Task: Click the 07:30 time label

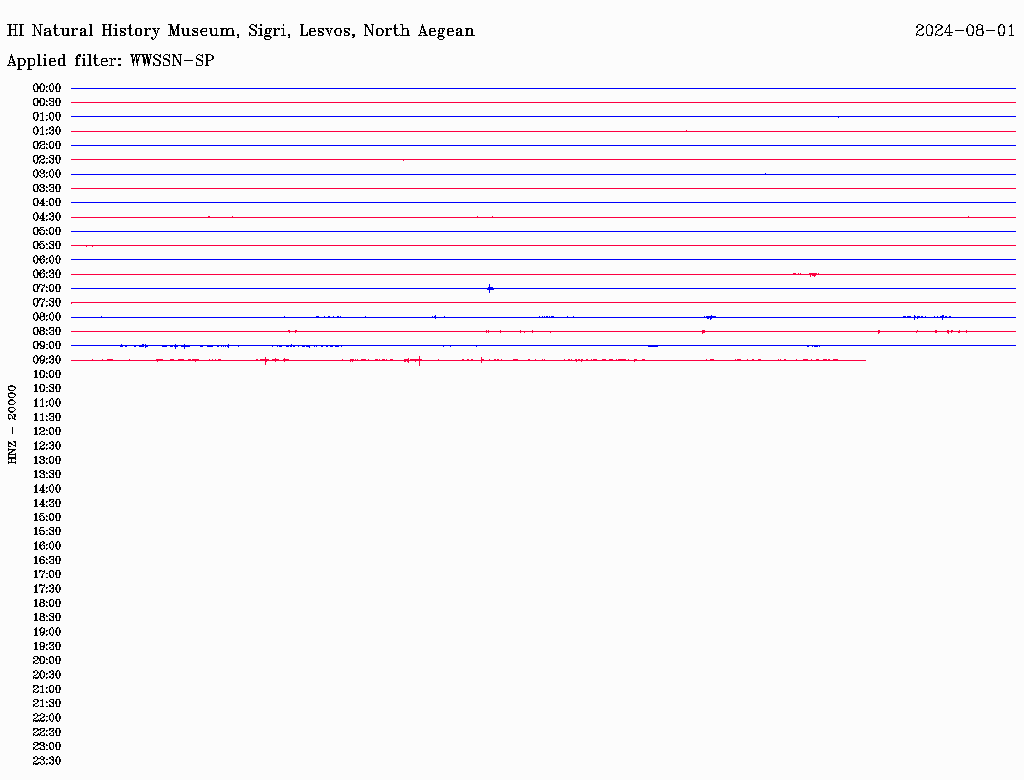Action: [x=47, y=302]
